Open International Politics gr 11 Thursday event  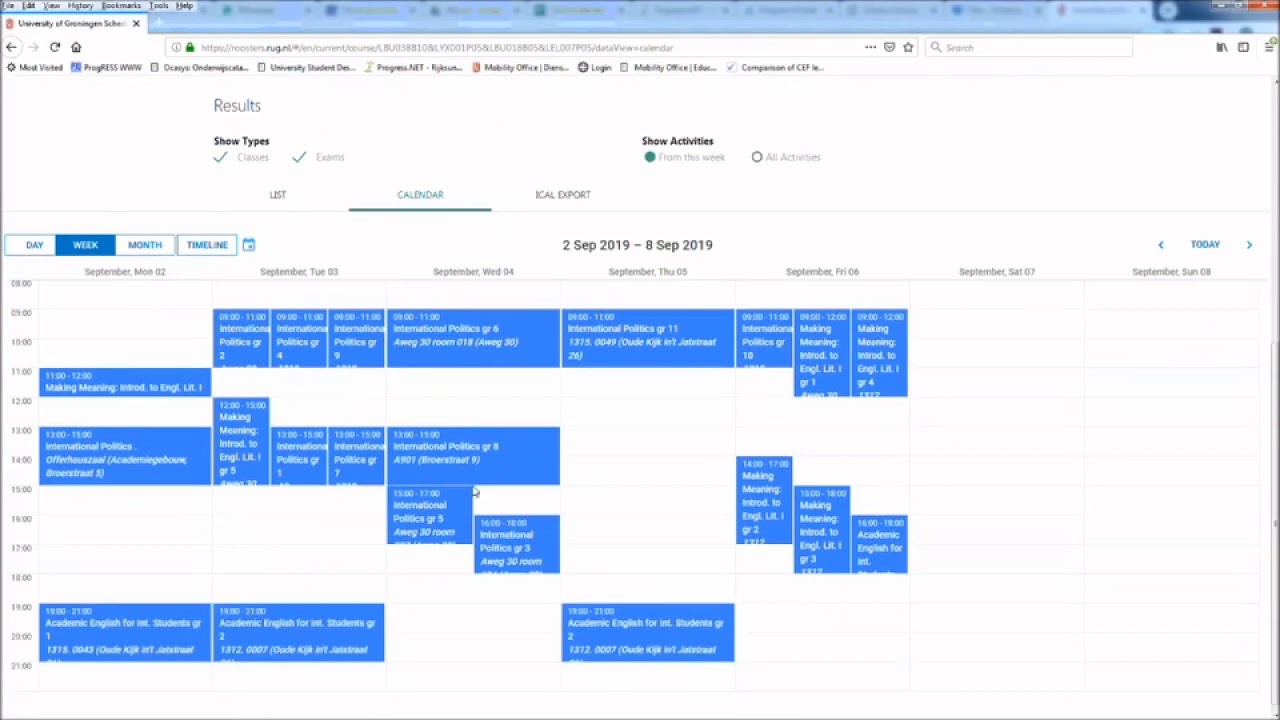tap(647, 338)
